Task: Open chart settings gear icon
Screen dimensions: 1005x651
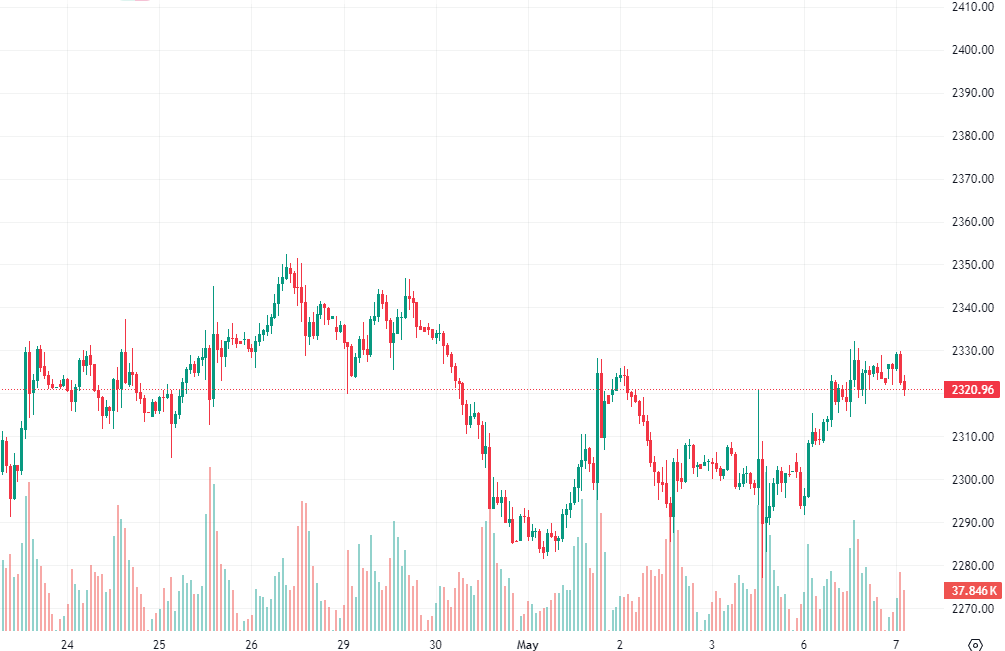Action: point(975,642)
